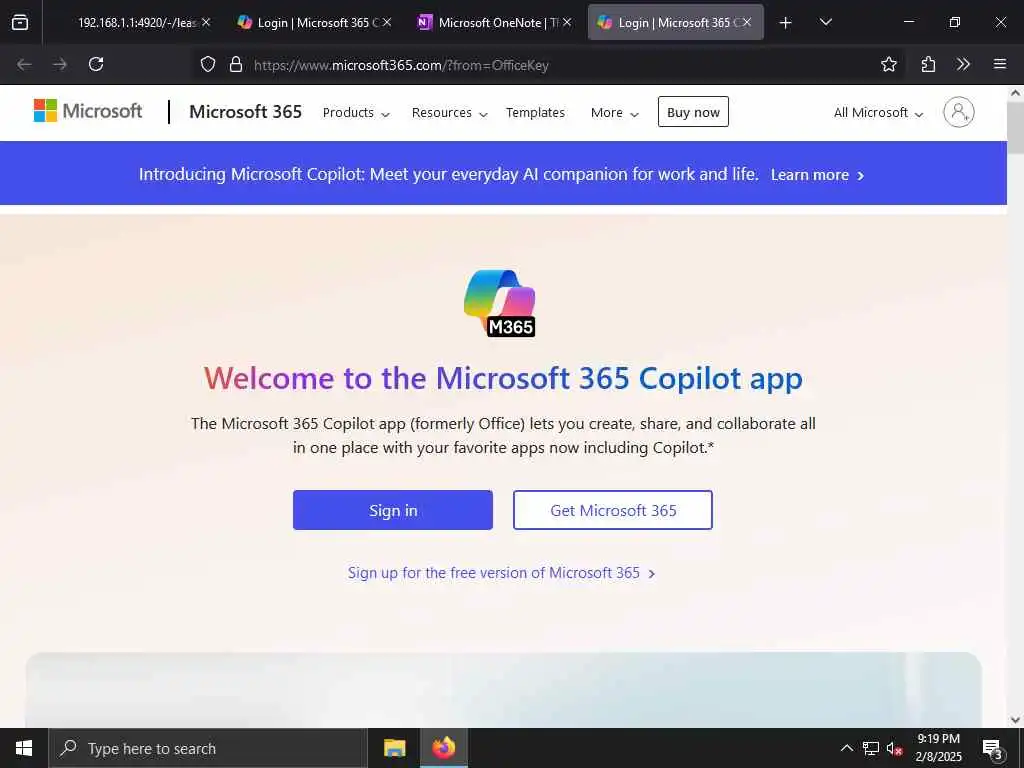Open Firefox View in the tab bar
The width and height of the screenshot is (1024, 768).
click(x=20, y=22)
